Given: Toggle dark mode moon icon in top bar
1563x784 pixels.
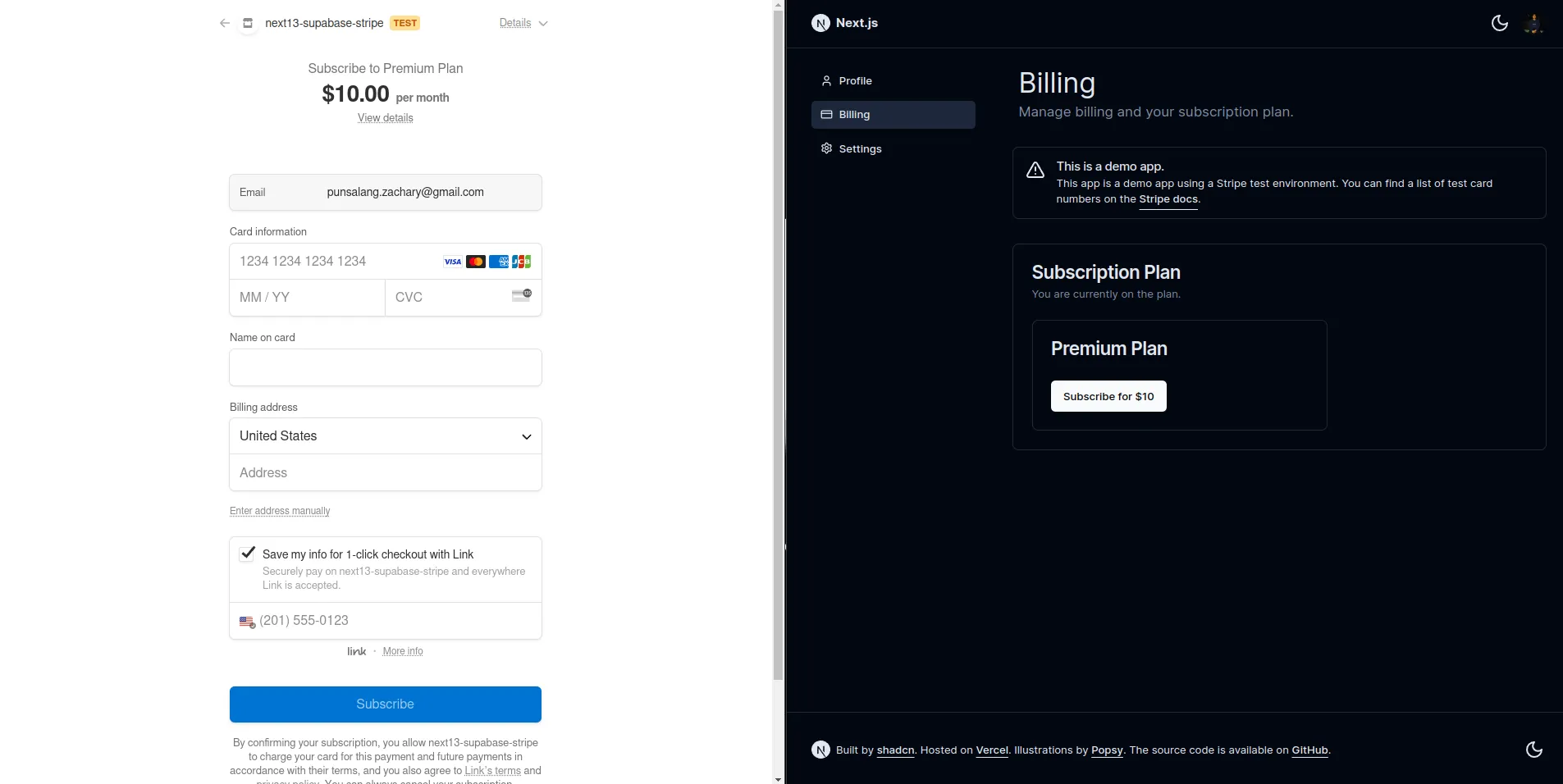Looking at the screenshot, I should [x=1499, y=23].
